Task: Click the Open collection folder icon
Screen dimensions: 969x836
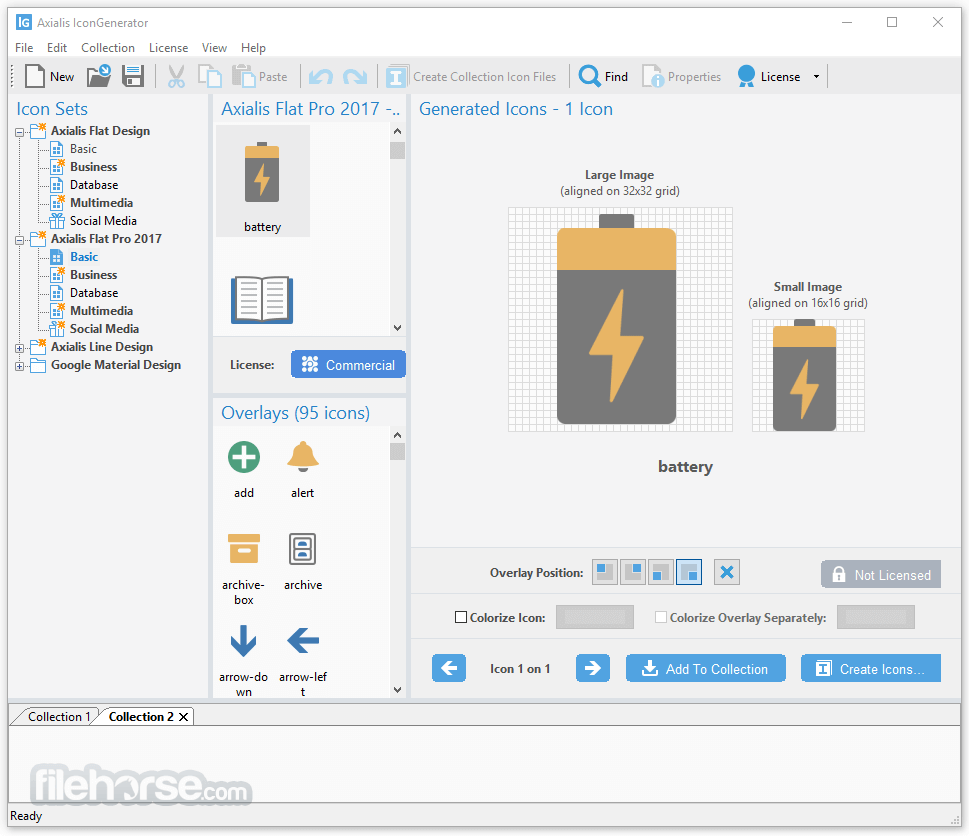Action: coord(98,76)
